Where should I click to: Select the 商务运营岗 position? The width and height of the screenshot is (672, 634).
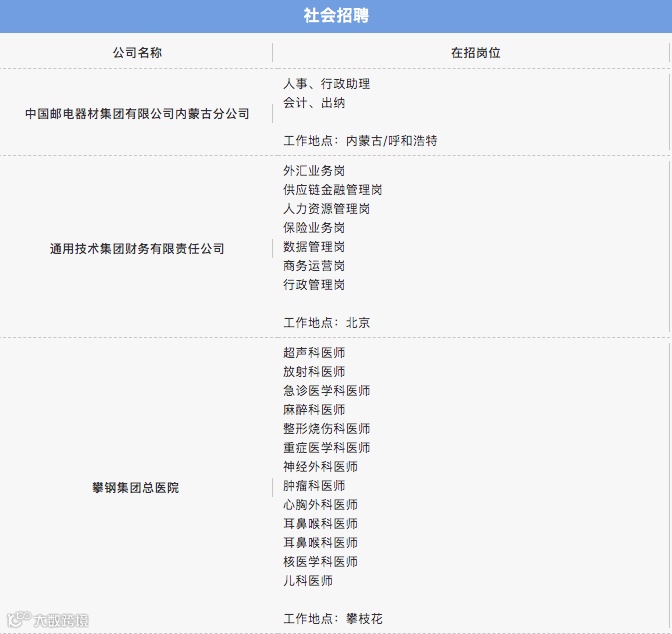pyautogui.click(x=314, y=266)
